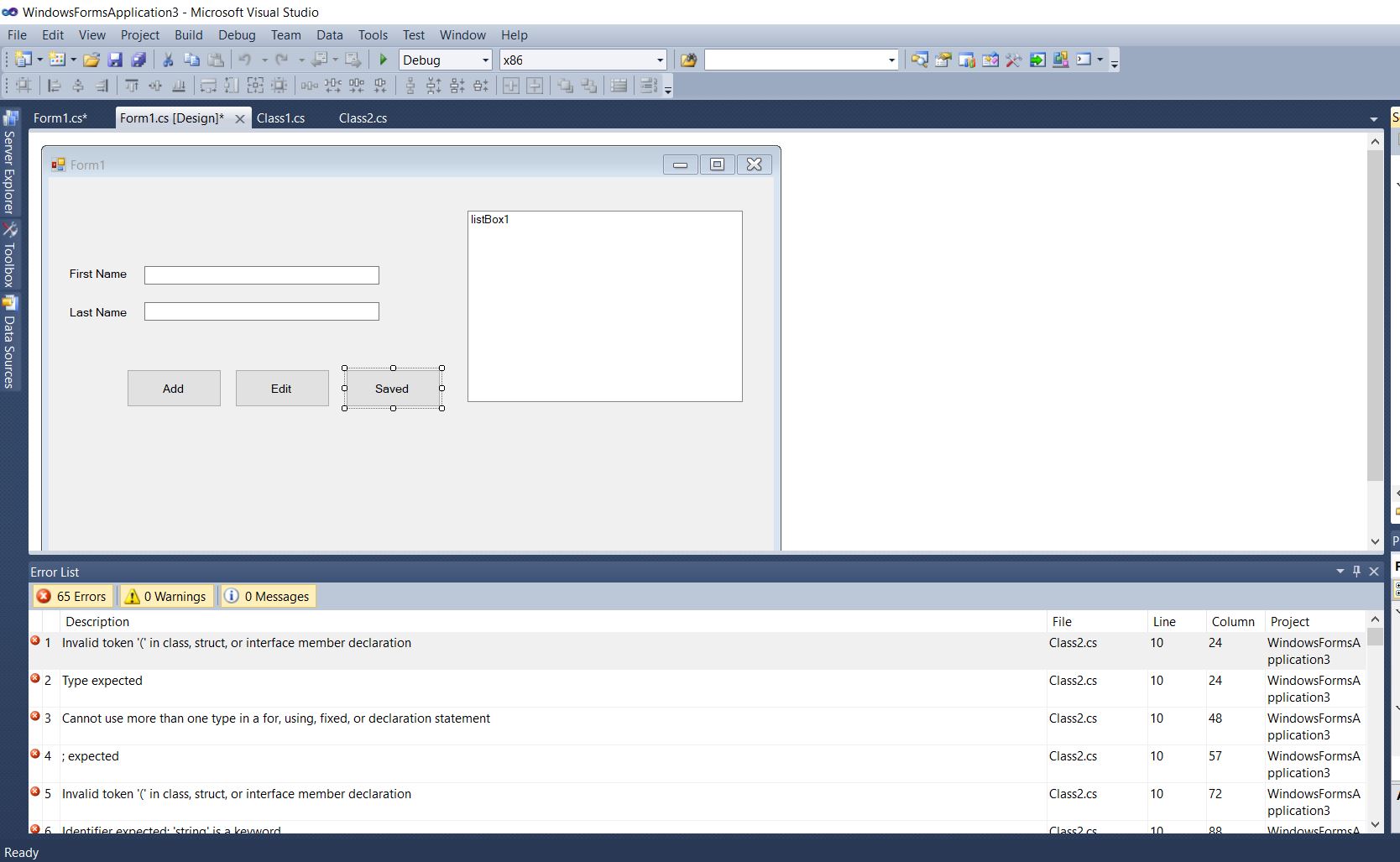The width and height of the screenshot is (1400, 862).
Task: Select the Saved button on Form1
Action: tap(393, 389)
